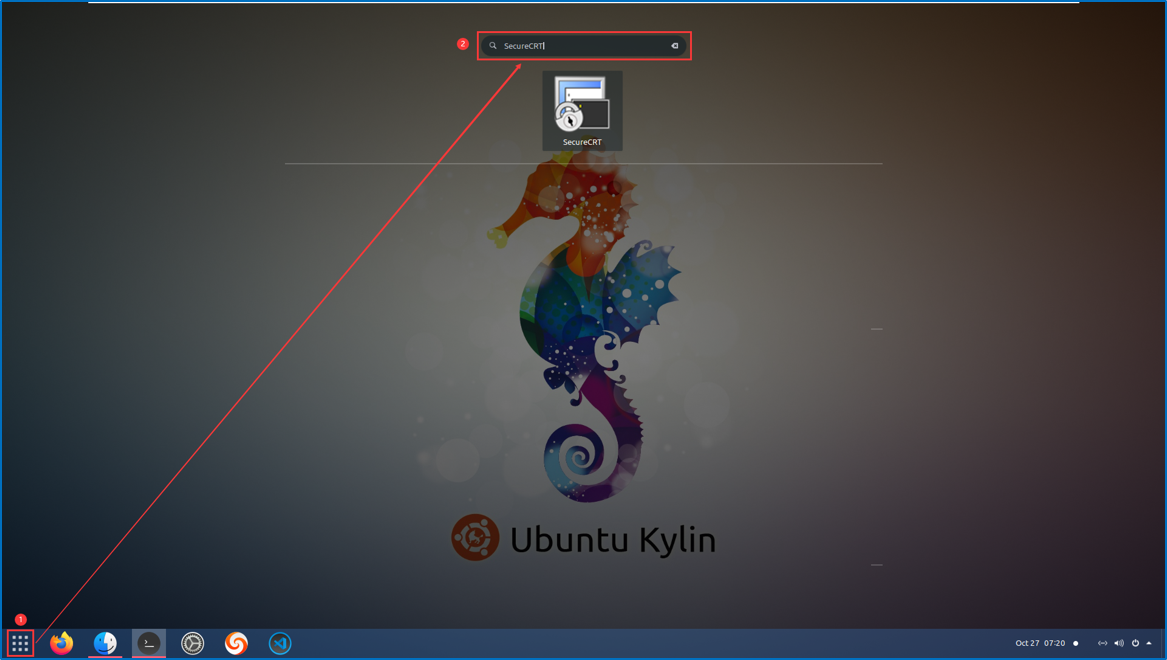This screenshot has width=1167, height=660.
Task: Launch Firefox from the dock
Action: [x=62, y=643]
